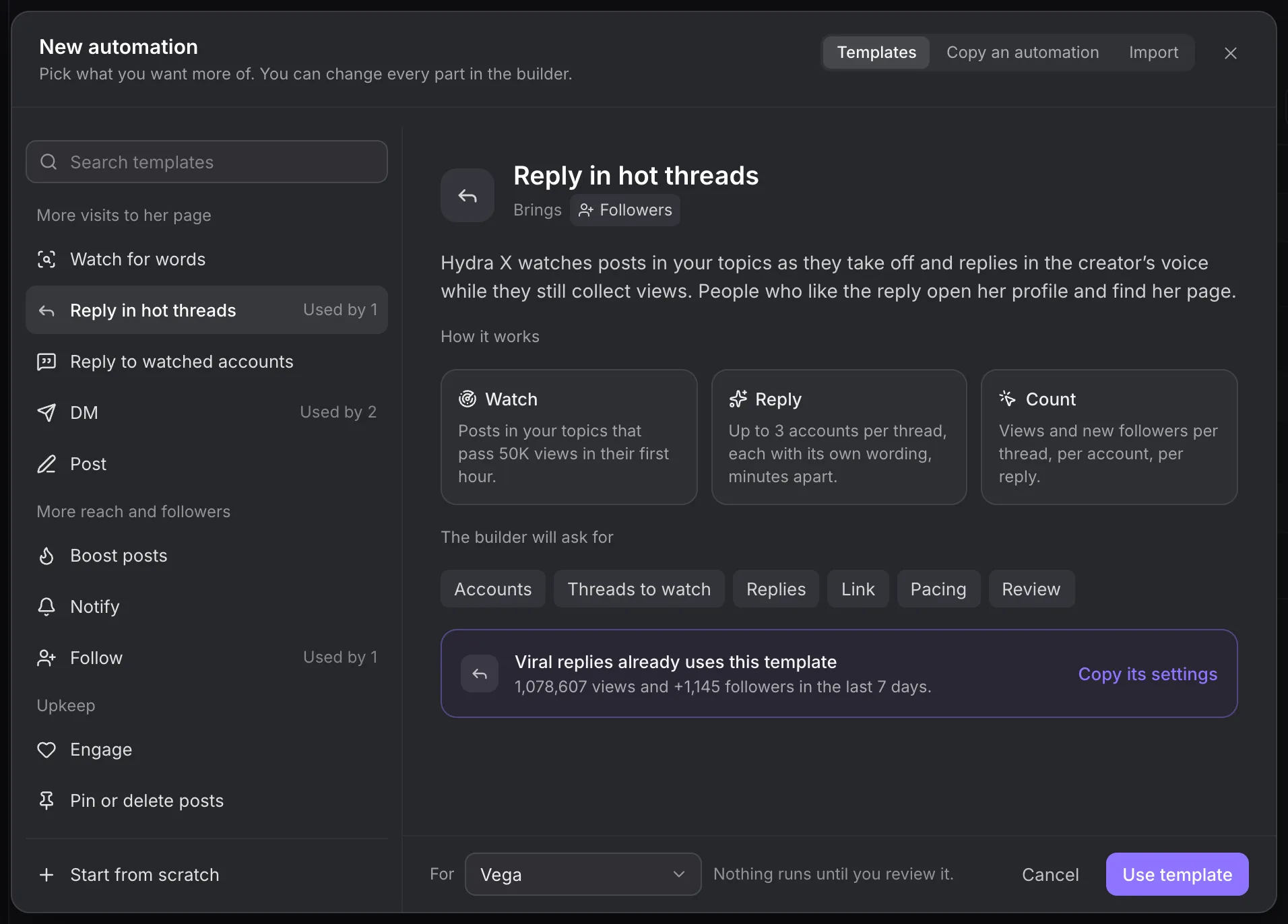
Task: Open the For account dropdown showing Vega
Action: coord(583,874)
